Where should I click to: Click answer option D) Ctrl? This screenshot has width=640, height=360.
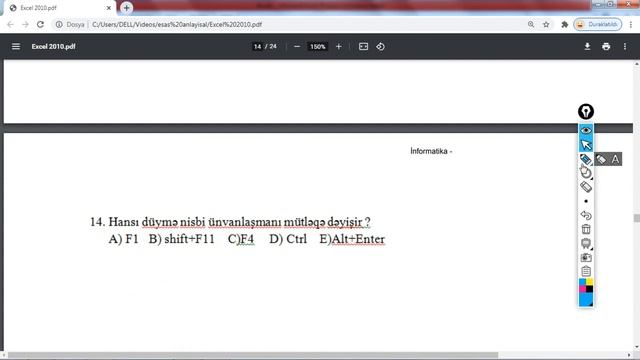click(x=288, y=239)
